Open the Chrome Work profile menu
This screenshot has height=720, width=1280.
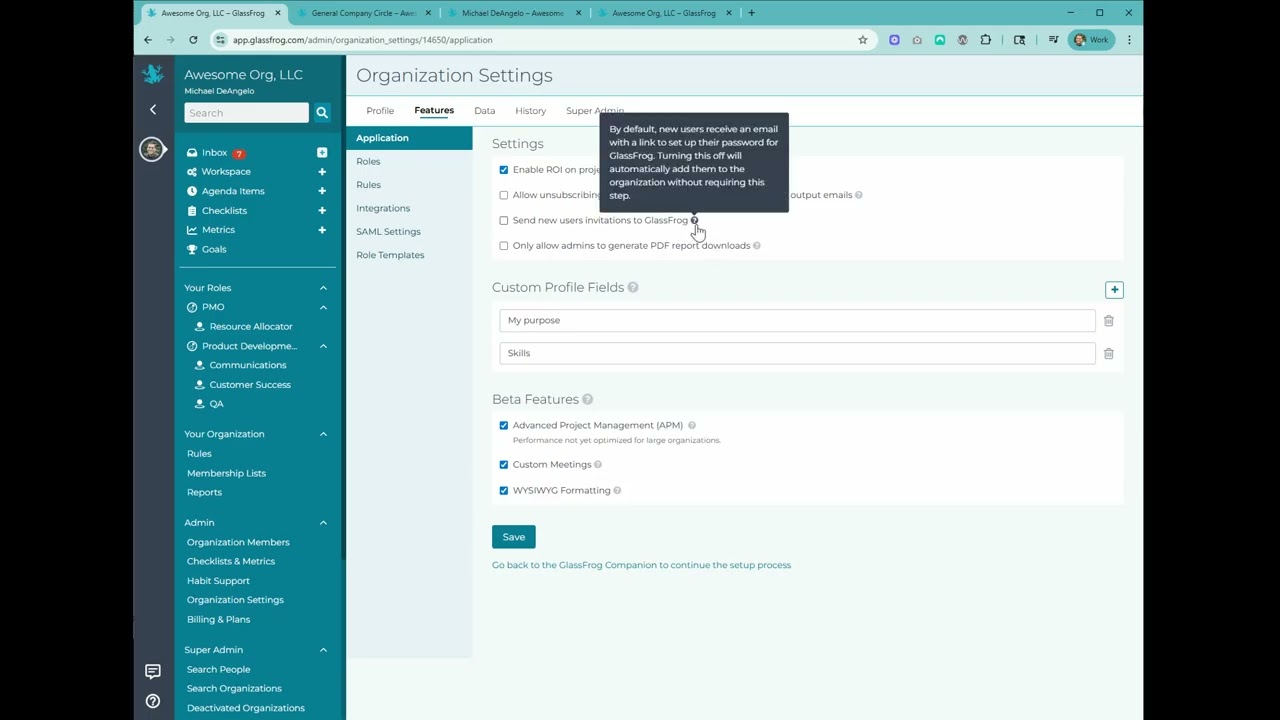click(1091, 40)
